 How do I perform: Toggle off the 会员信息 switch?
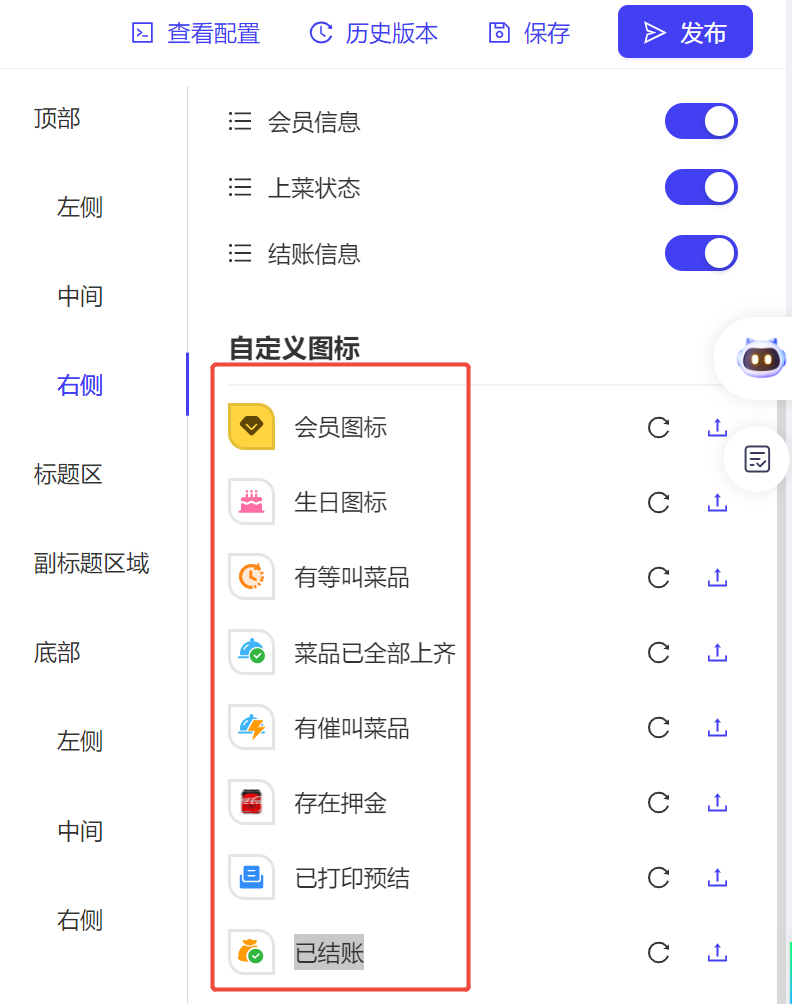[x=701, y=121]
